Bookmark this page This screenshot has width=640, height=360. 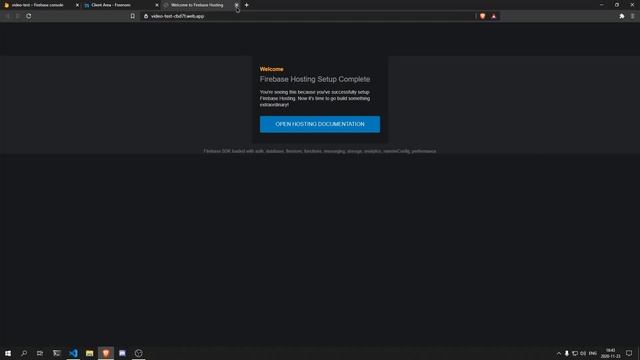(133, 16)
